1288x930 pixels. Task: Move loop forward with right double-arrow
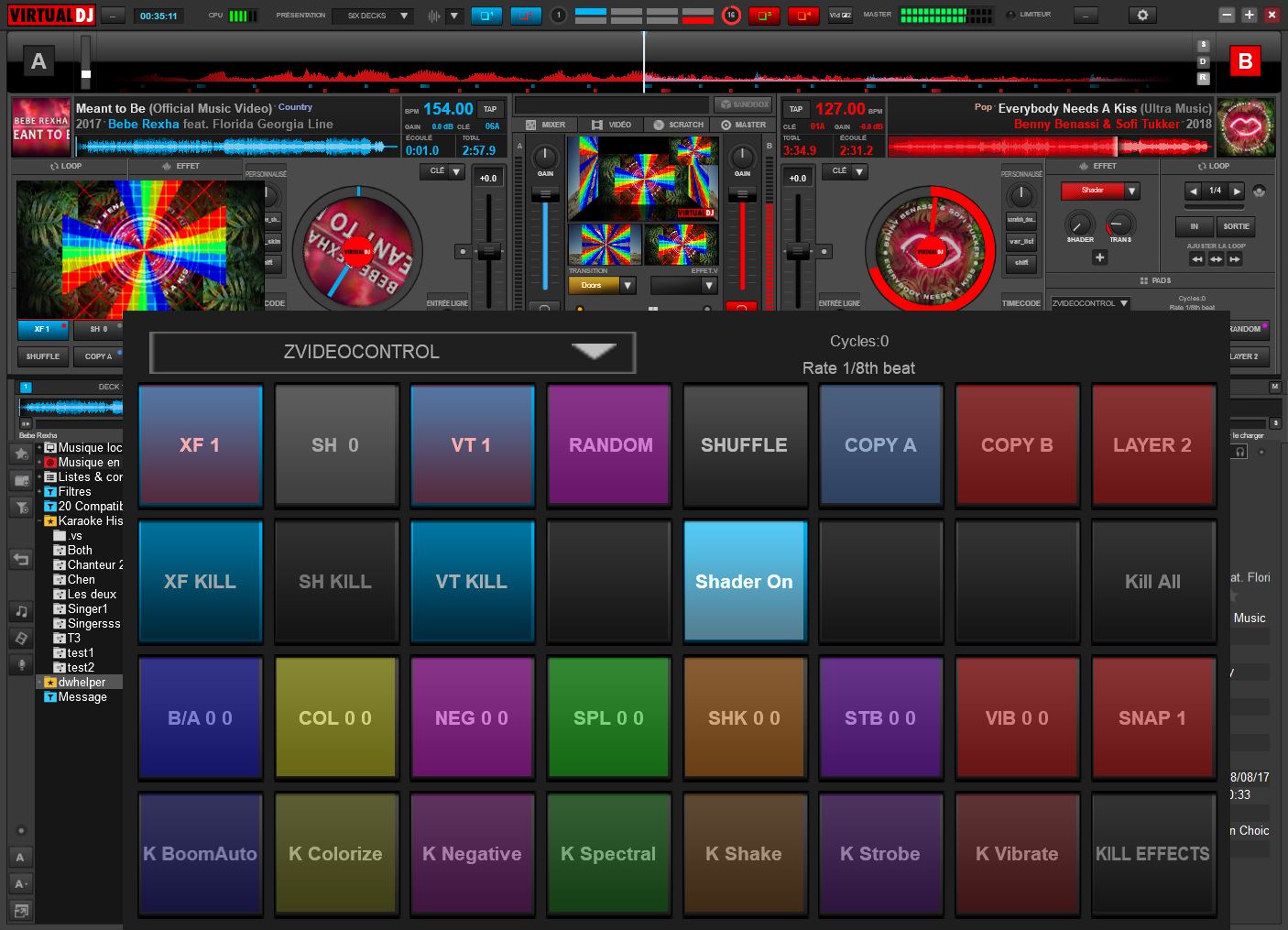[x=1235, y=259]
